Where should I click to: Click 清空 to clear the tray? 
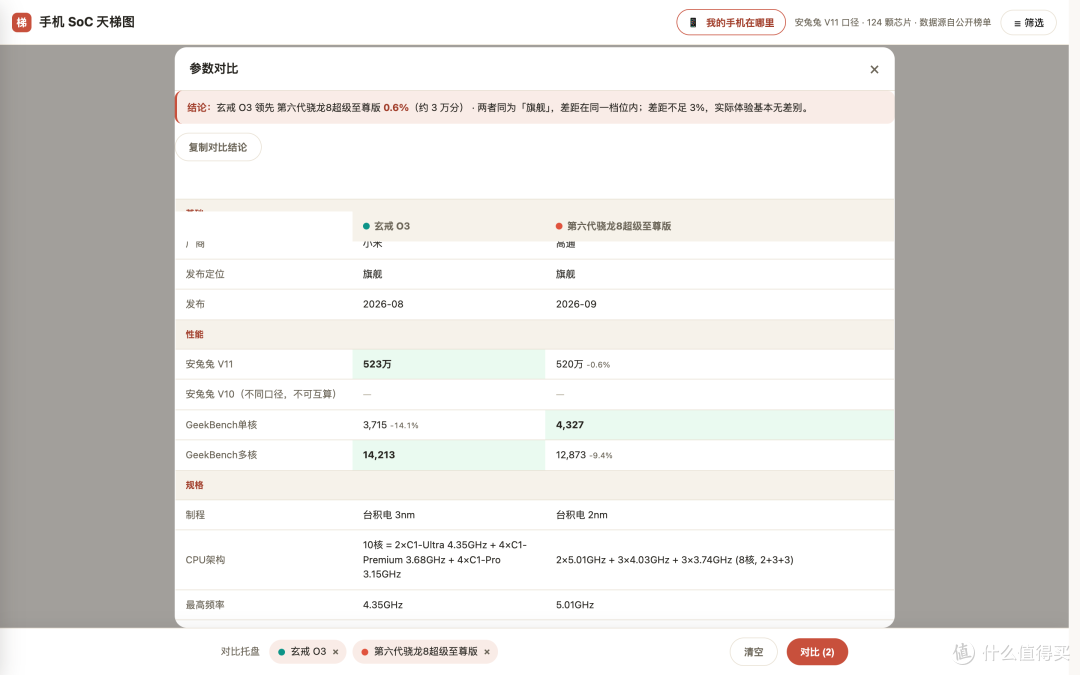tap(754, 652)
